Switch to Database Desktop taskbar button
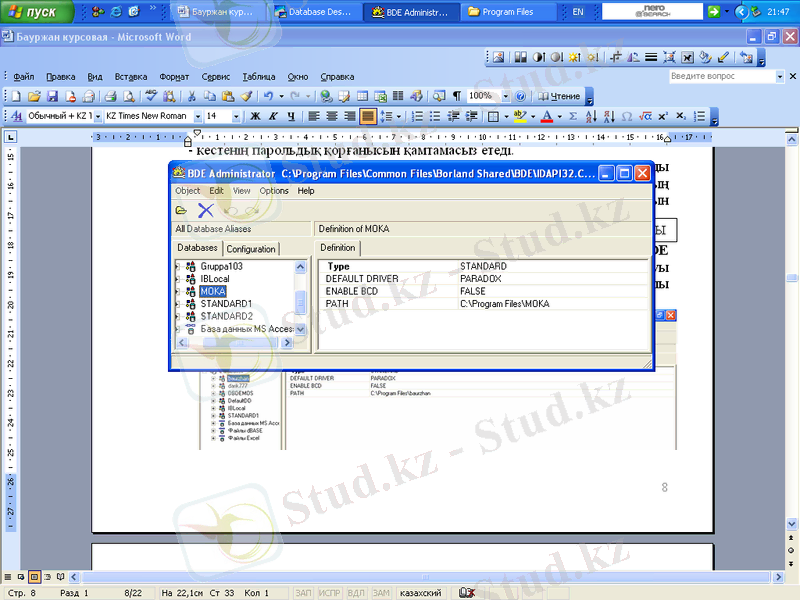Viewport: 800px width, 600px height. click(315, 12)
